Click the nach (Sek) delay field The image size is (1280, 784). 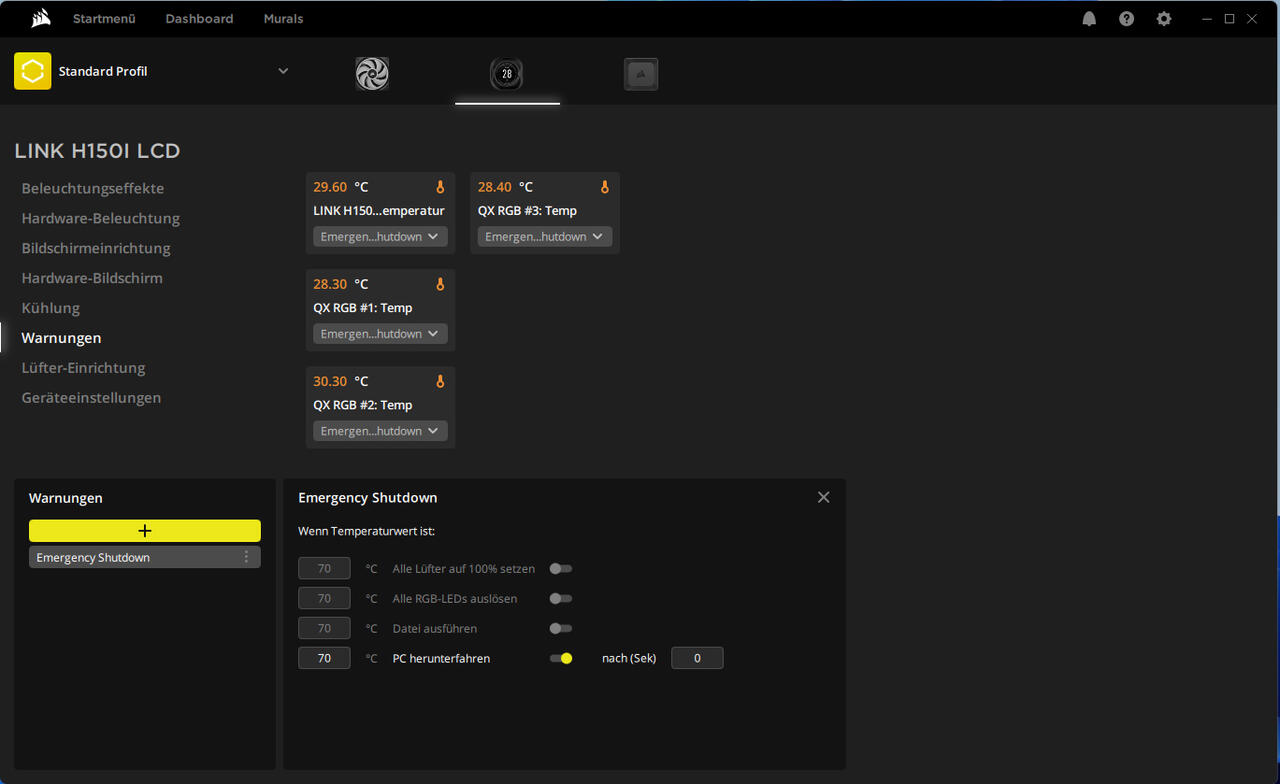(x=697, y=658)
